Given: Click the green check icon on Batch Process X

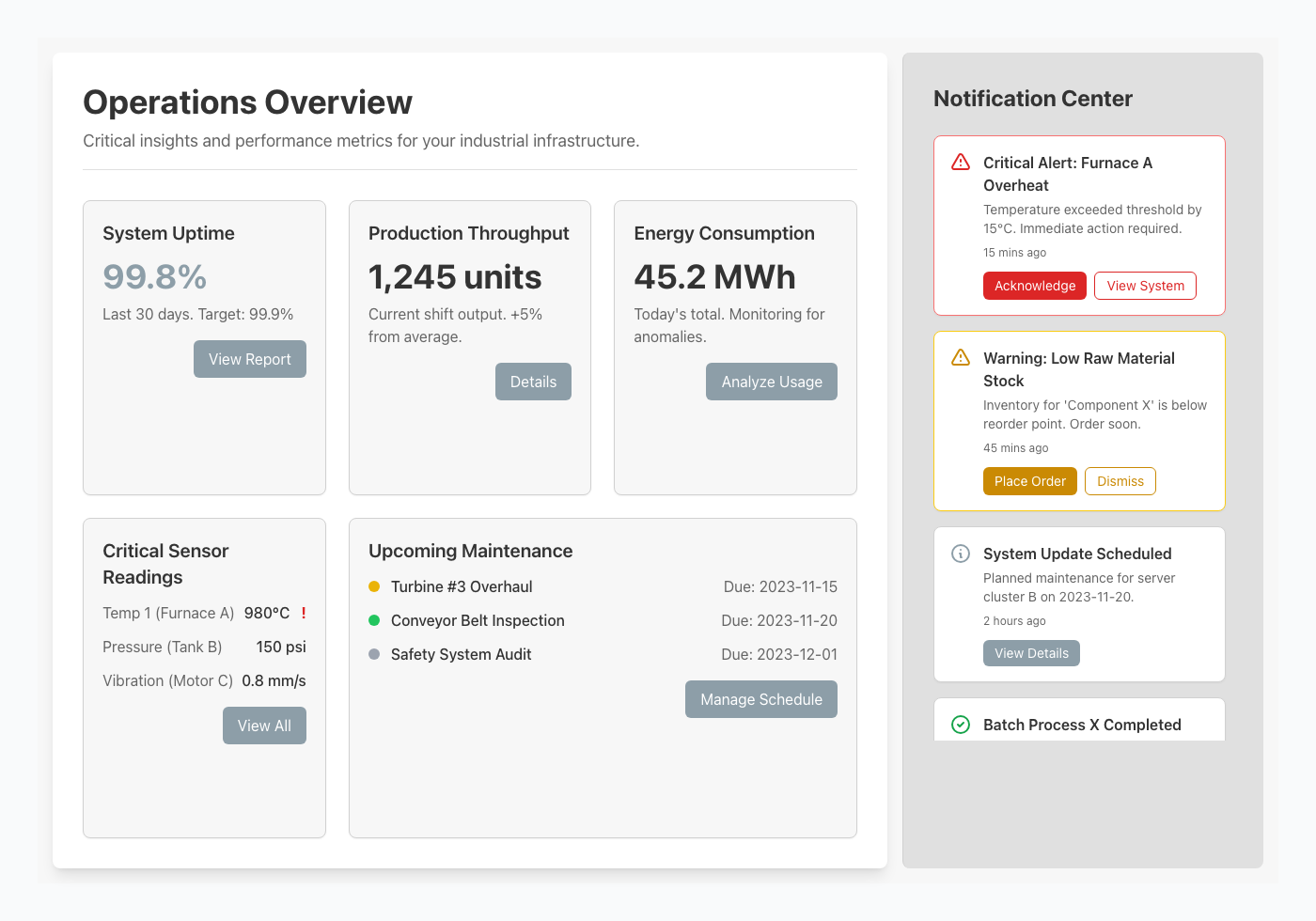Looking at the screenshot, I should 960,724.
